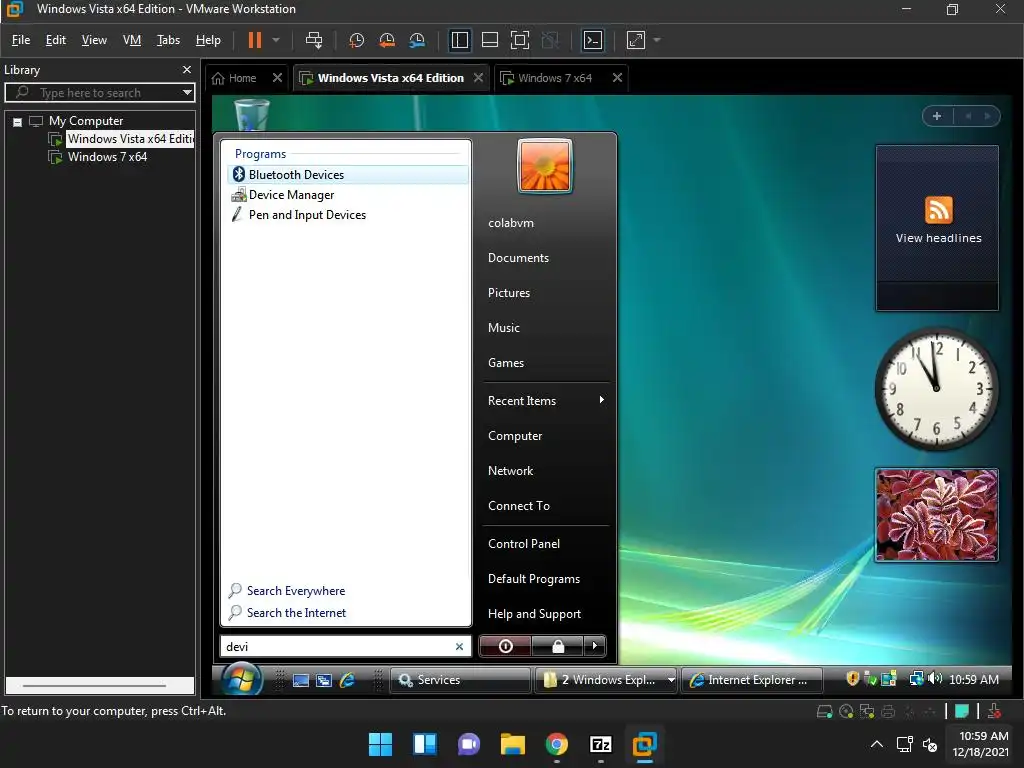Open 7-Zip from host taskbar
1024x768 pixels.
[x=600, y=744]
